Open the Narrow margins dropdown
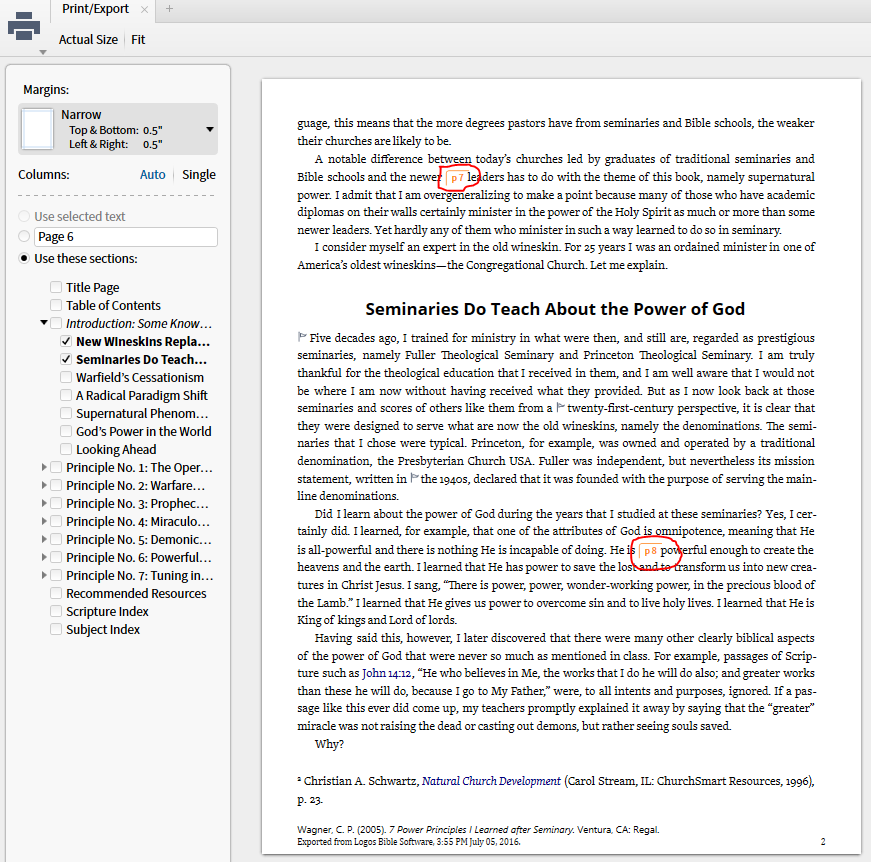The image size is (871, 862). [118, 129]
